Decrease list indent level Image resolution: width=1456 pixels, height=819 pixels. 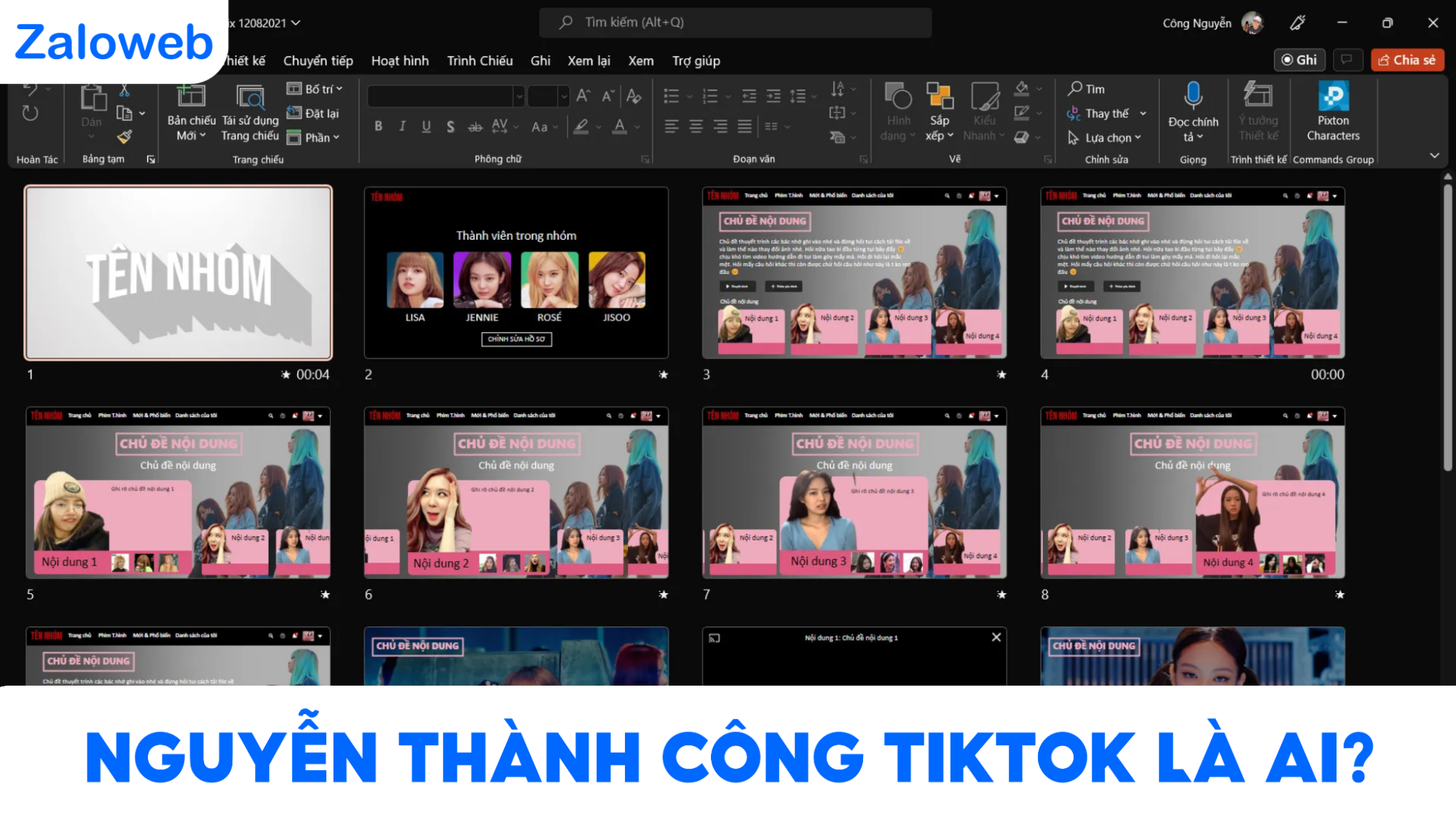click(749, 95)
